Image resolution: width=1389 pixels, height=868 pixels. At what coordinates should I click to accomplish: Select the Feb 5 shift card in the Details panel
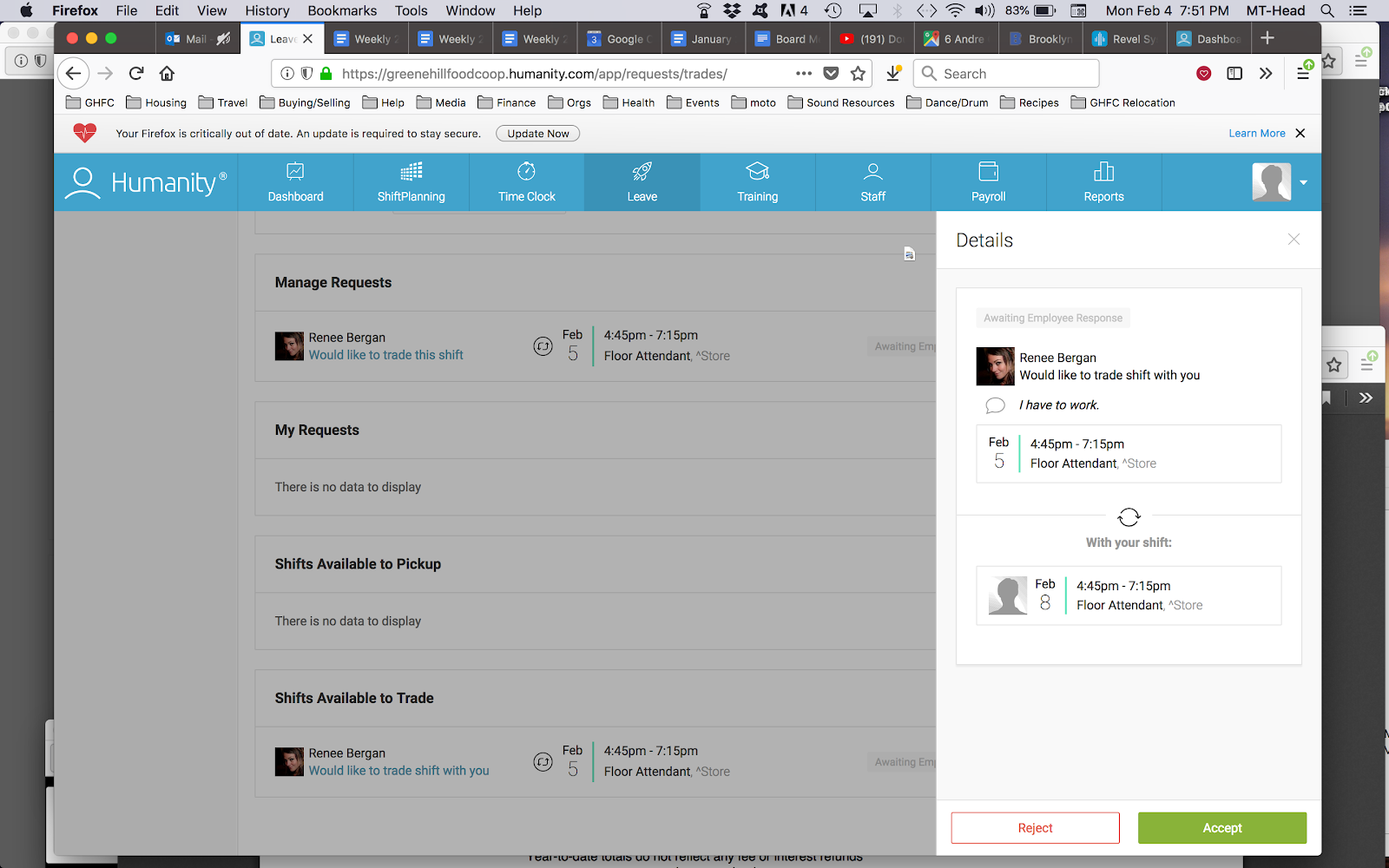click(x=1129, y=454)
